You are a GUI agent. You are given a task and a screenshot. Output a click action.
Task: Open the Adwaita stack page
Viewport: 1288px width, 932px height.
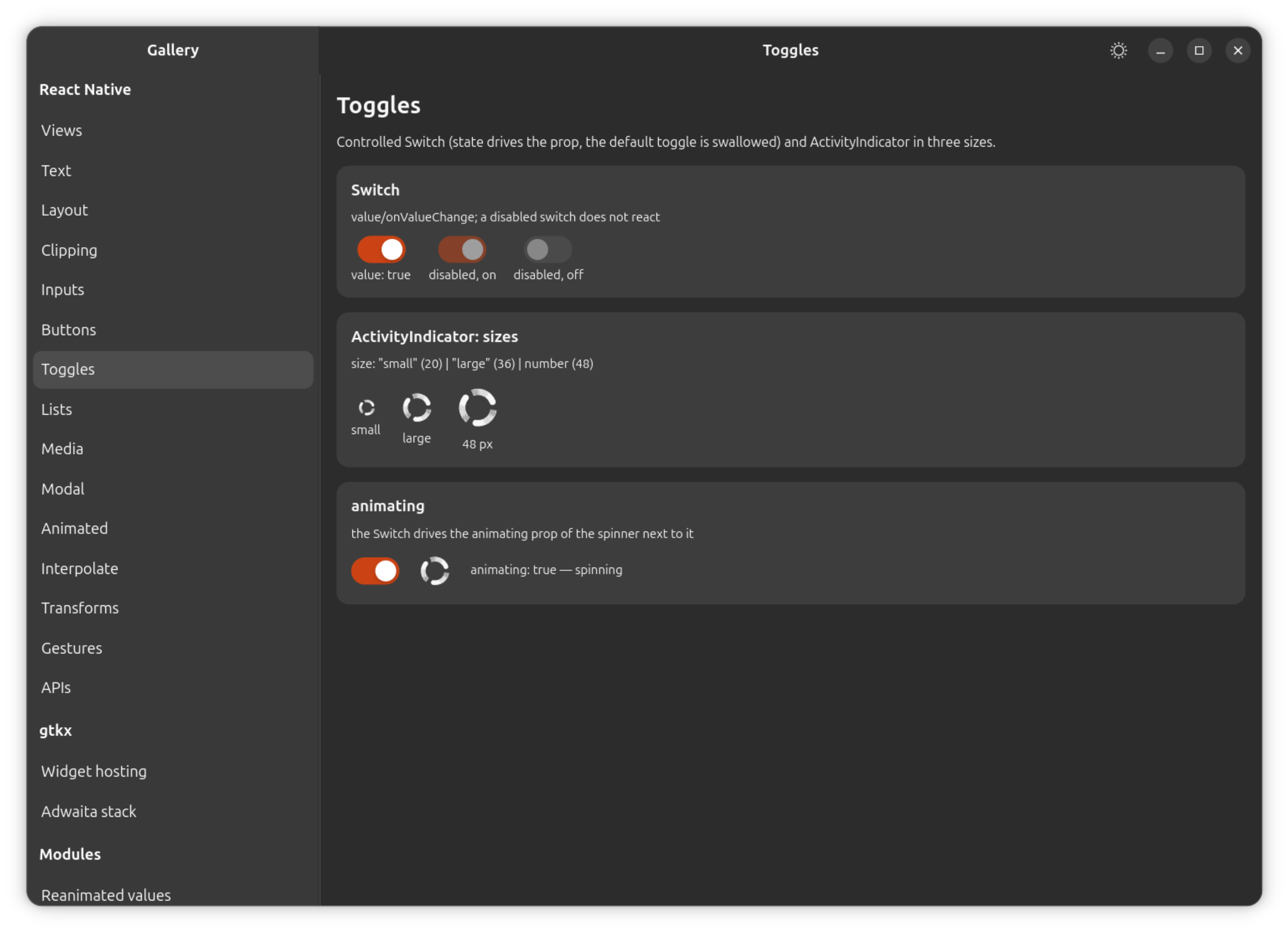click(173, 811)
